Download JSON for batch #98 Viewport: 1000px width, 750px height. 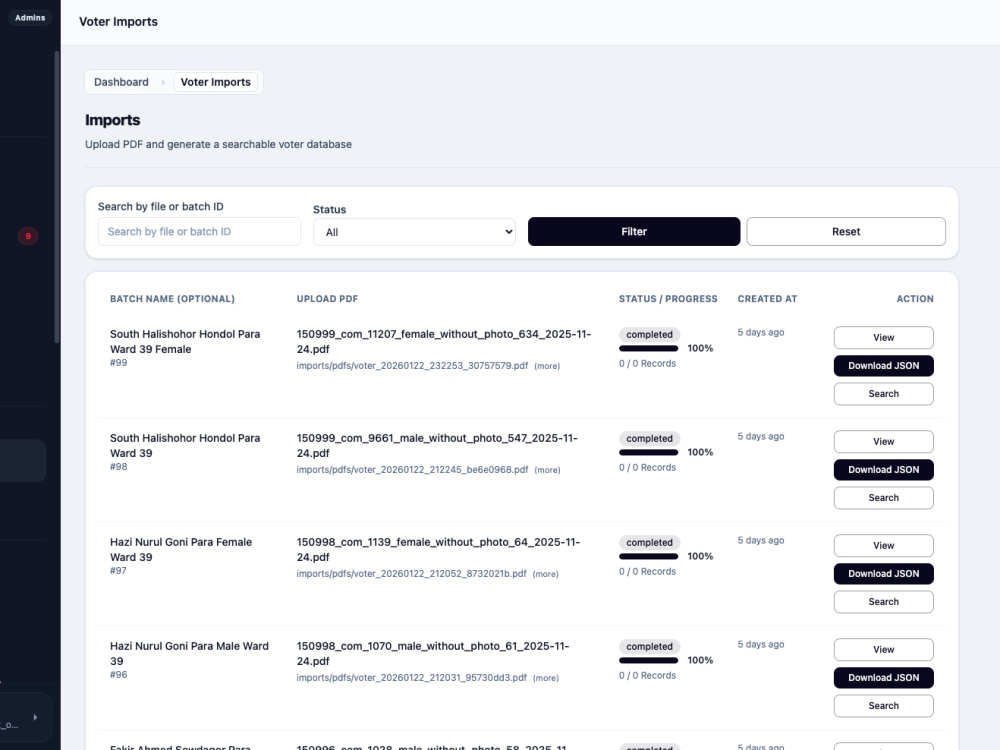(x=883, y=469)
